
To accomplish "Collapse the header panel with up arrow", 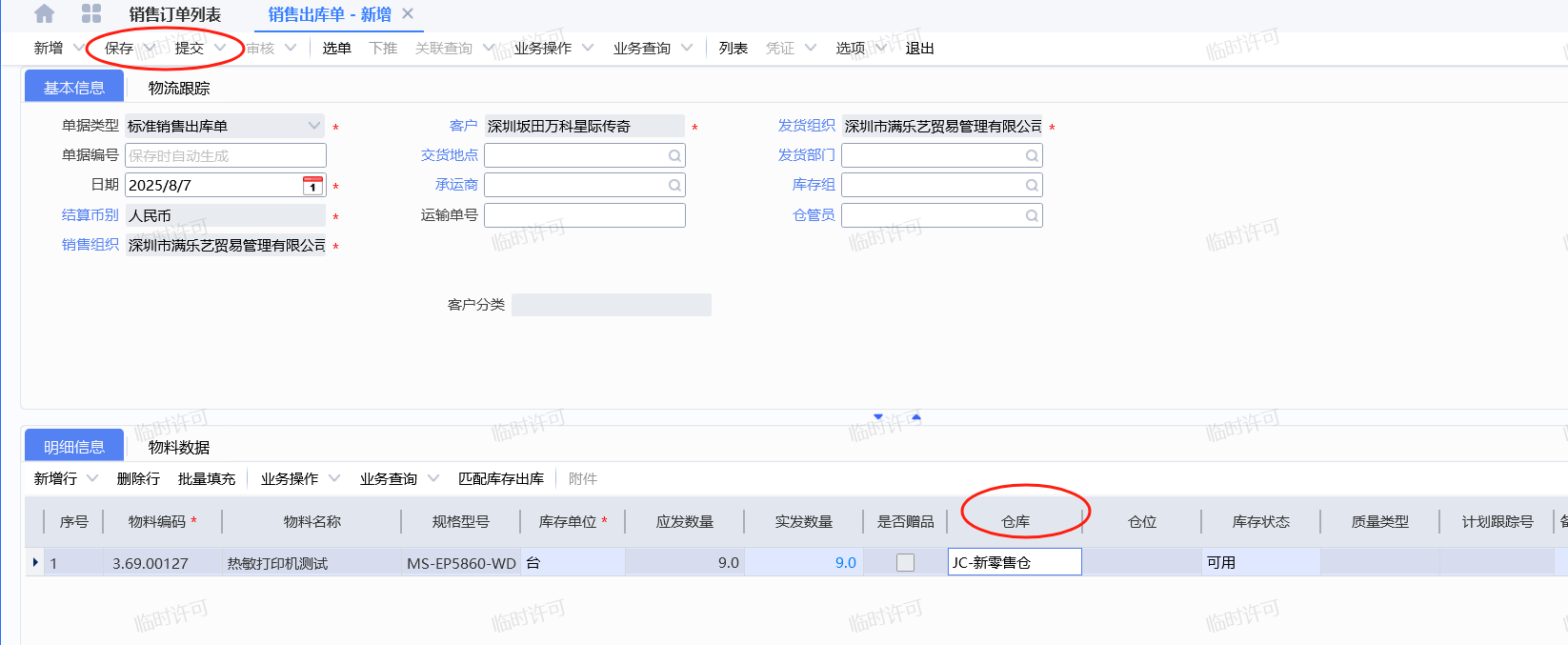I will tap(916, 417).
